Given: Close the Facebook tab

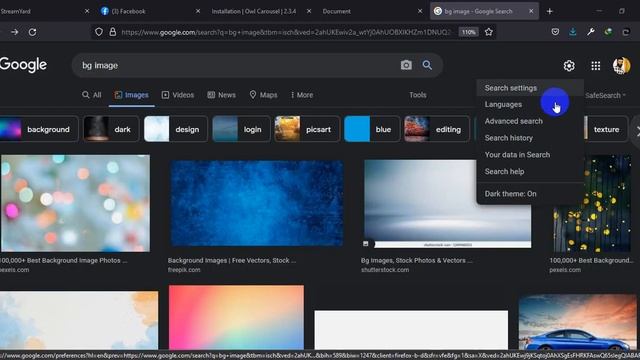Looking at the screenshot, I should pyautogui.click(x=198, y=11).
